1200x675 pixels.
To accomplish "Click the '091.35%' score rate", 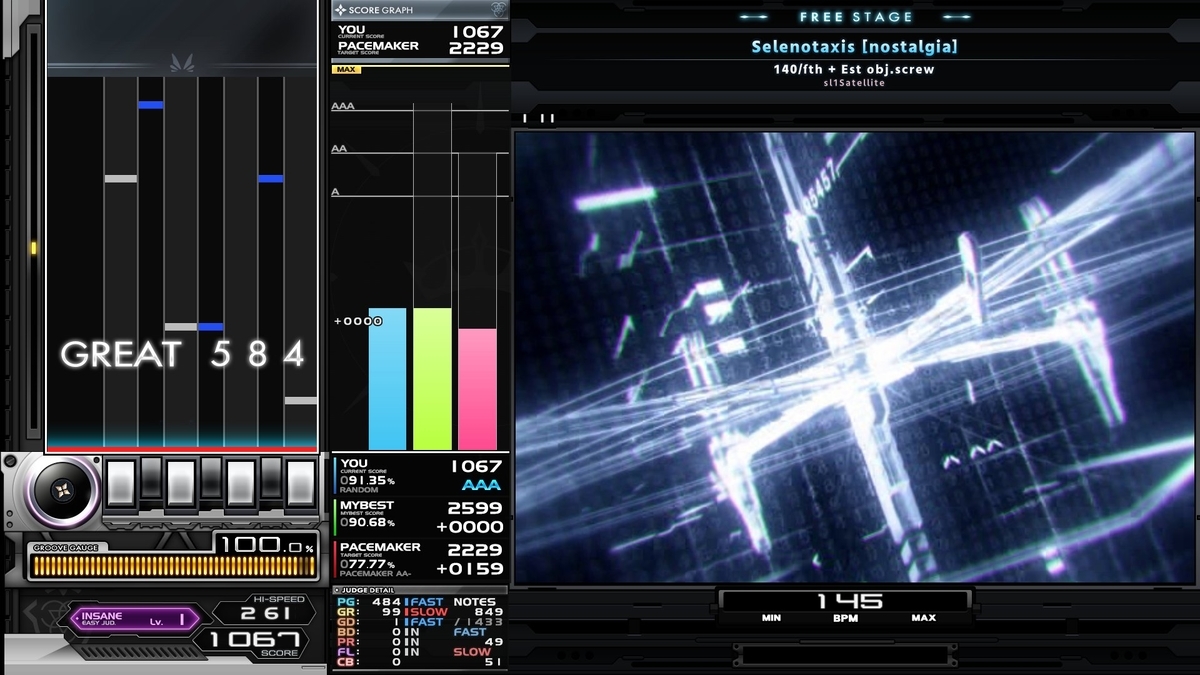I will pos(367,480).
